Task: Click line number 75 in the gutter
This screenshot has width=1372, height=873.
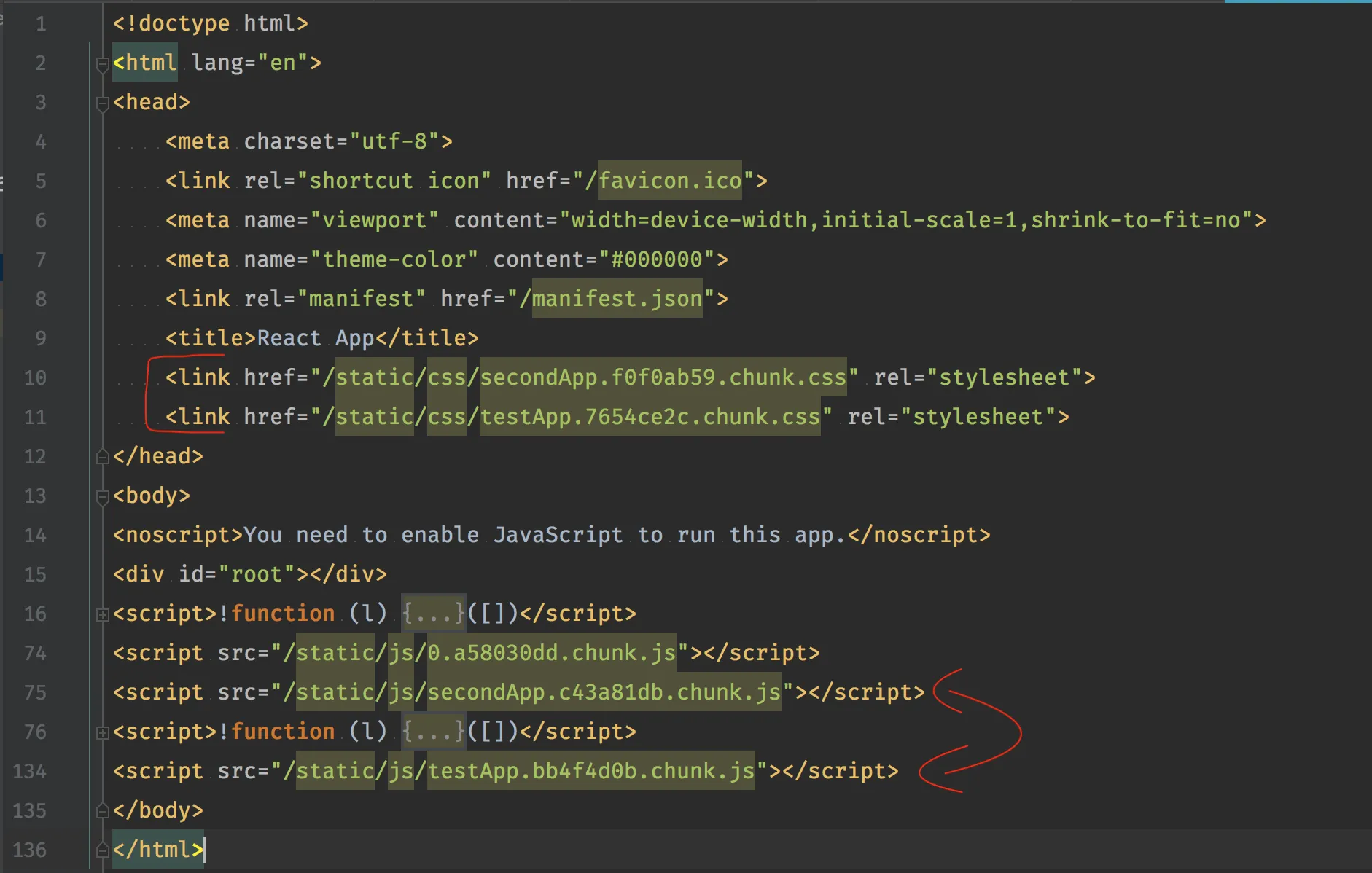Action: point(35,693)
